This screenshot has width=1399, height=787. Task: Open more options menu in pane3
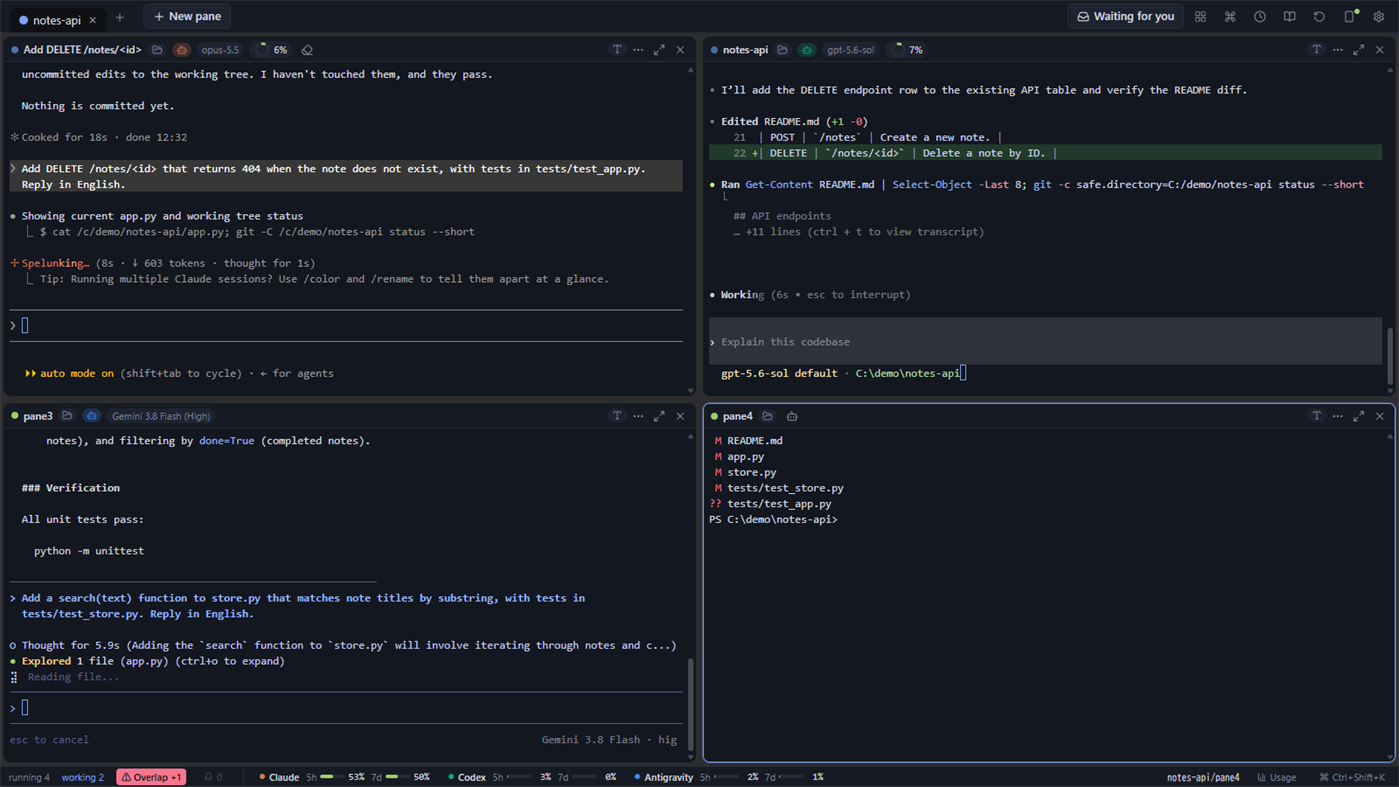pyautogui.click(x=638, y=416)
